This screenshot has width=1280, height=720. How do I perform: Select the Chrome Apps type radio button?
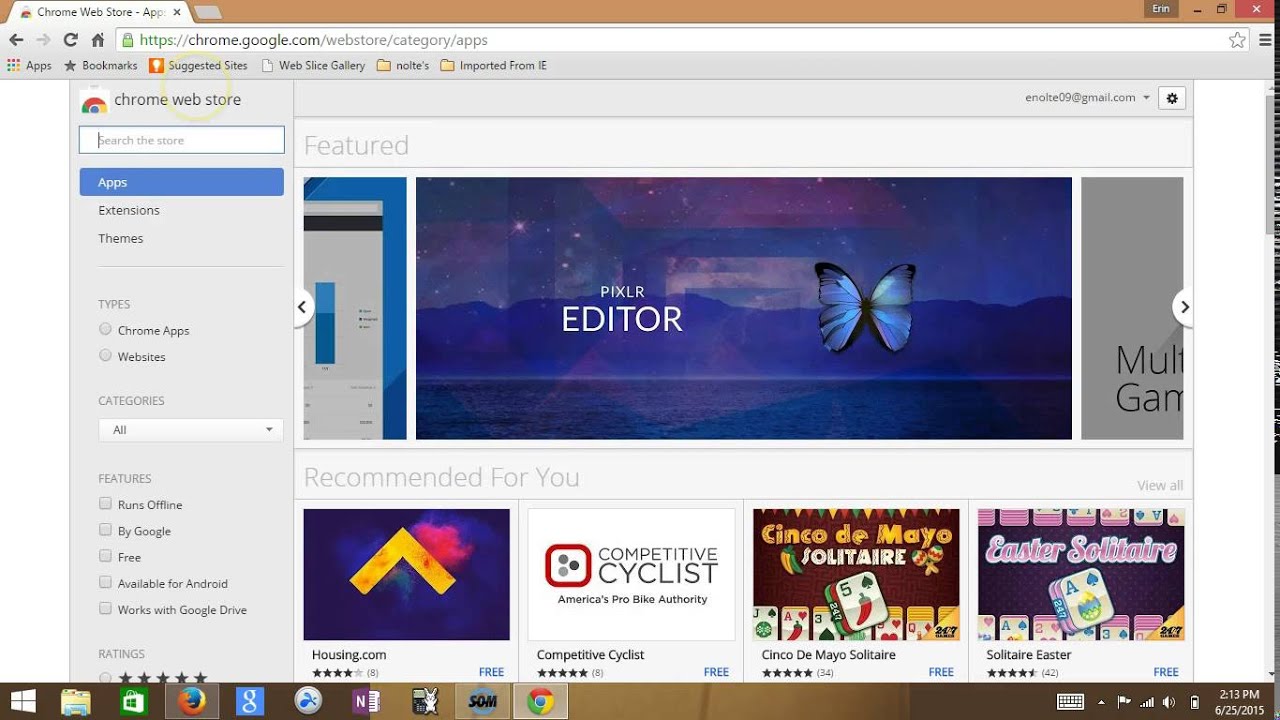tap(105, 329)
